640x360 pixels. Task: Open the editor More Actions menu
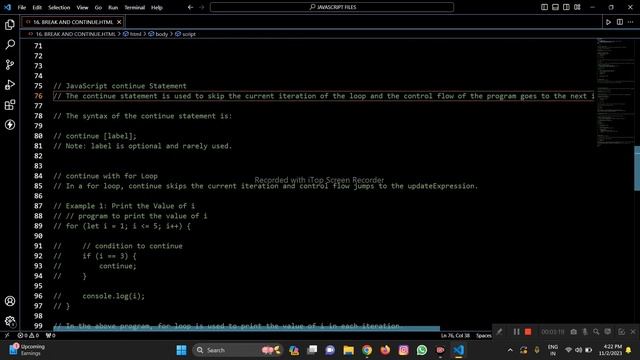click(x=631, y=22)
